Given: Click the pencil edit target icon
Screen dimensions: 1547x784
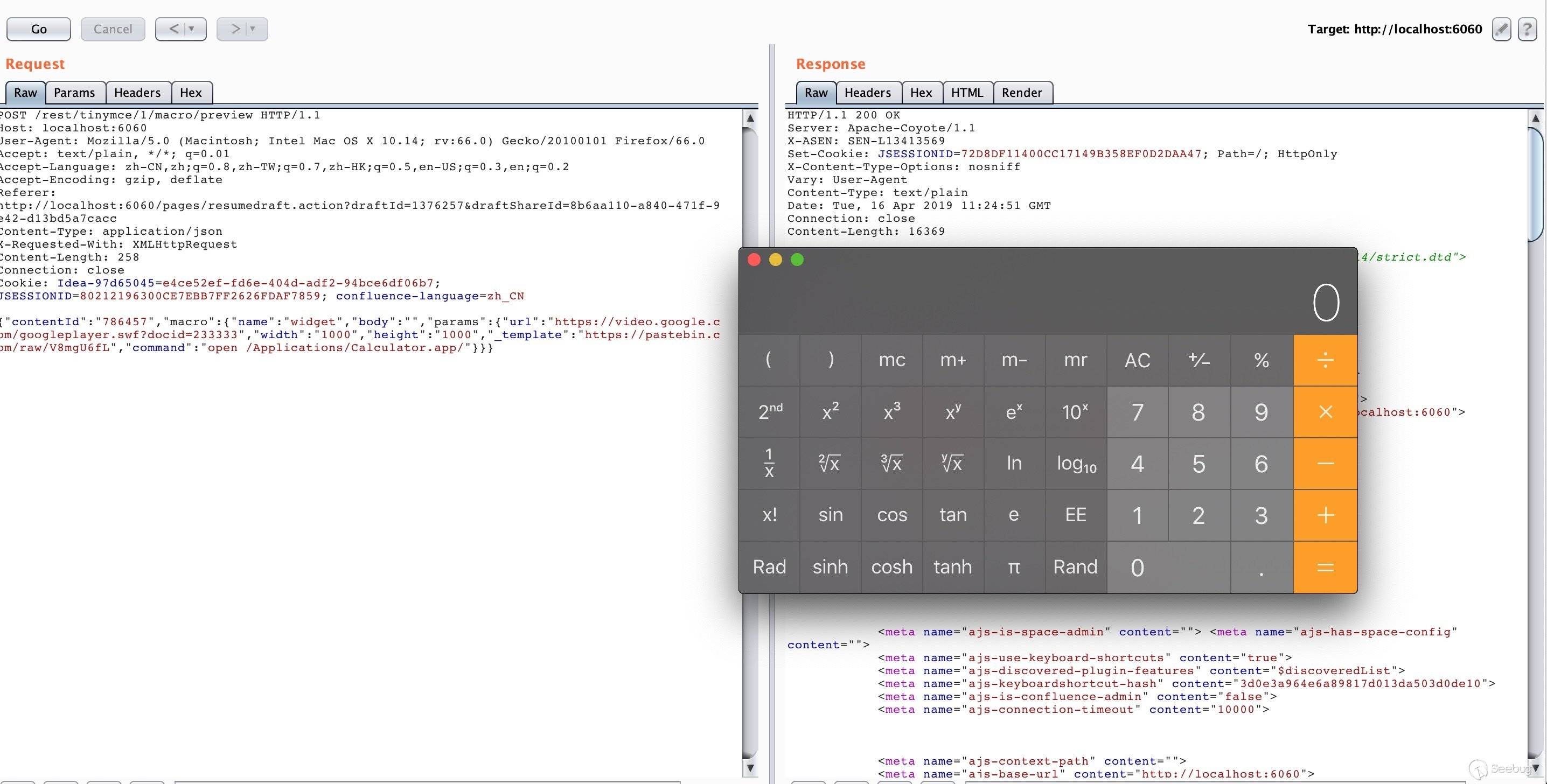Looking at the screenshot, I should point(1501,29).
